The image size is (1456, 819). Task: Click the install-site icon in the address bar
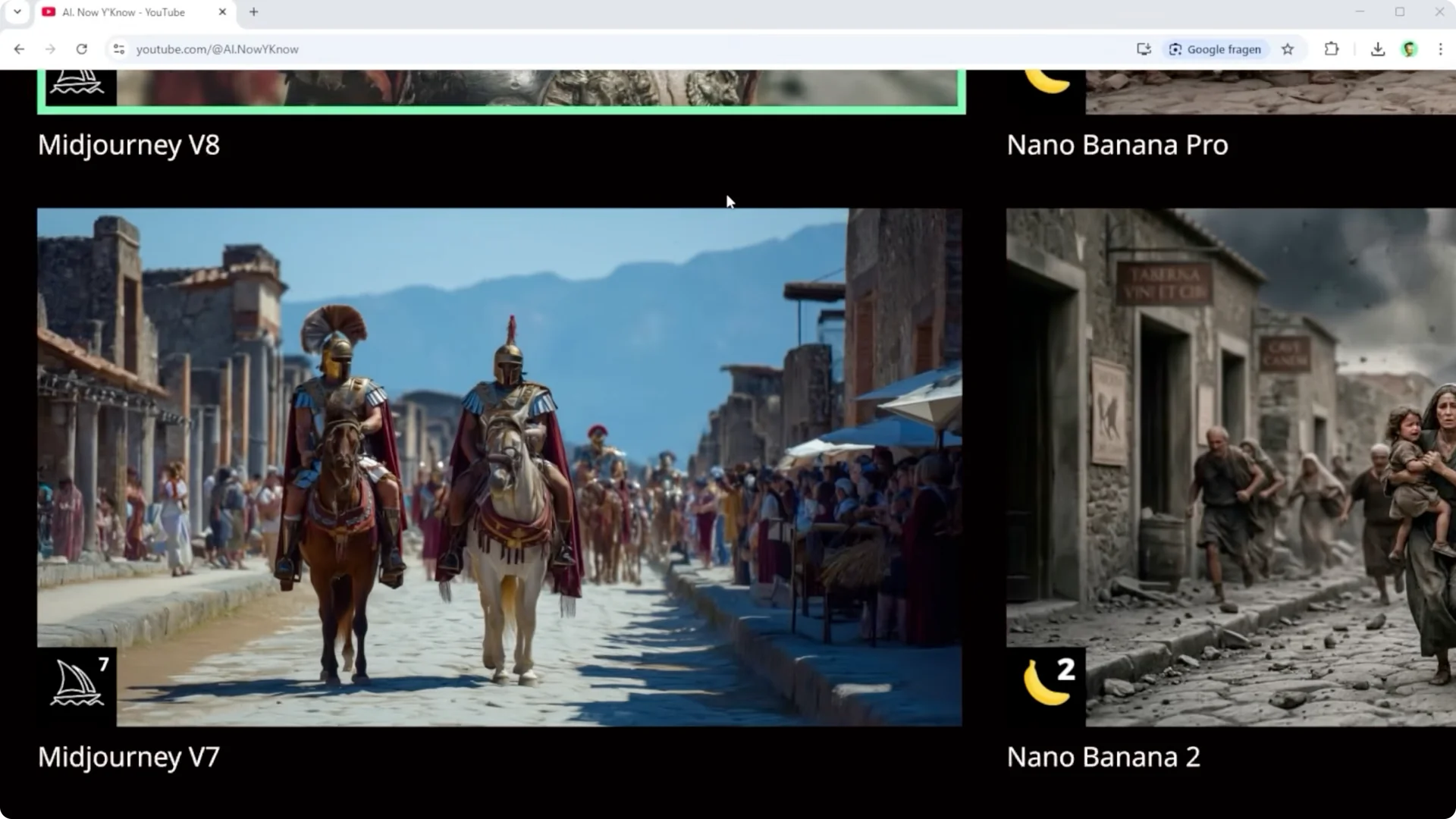[x=1144, y=49]
